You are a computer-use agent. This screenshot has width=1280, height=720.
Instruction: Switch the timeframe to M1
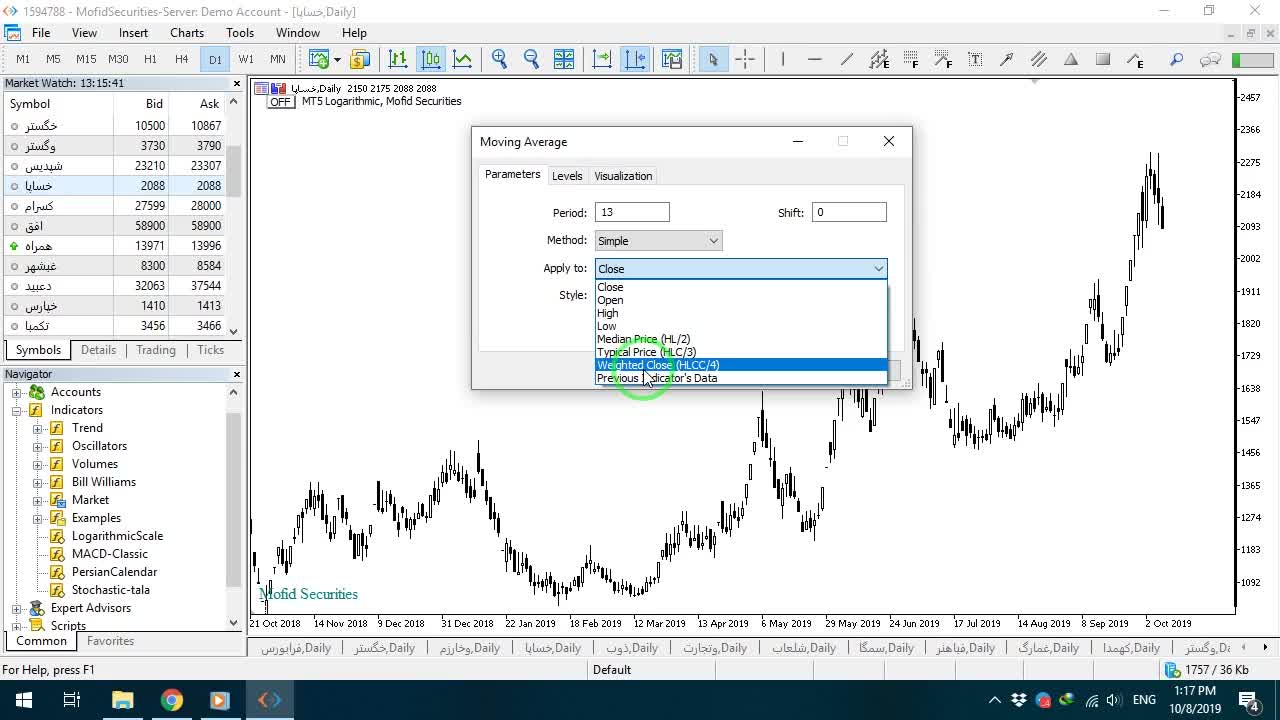(x=23, y=59)
